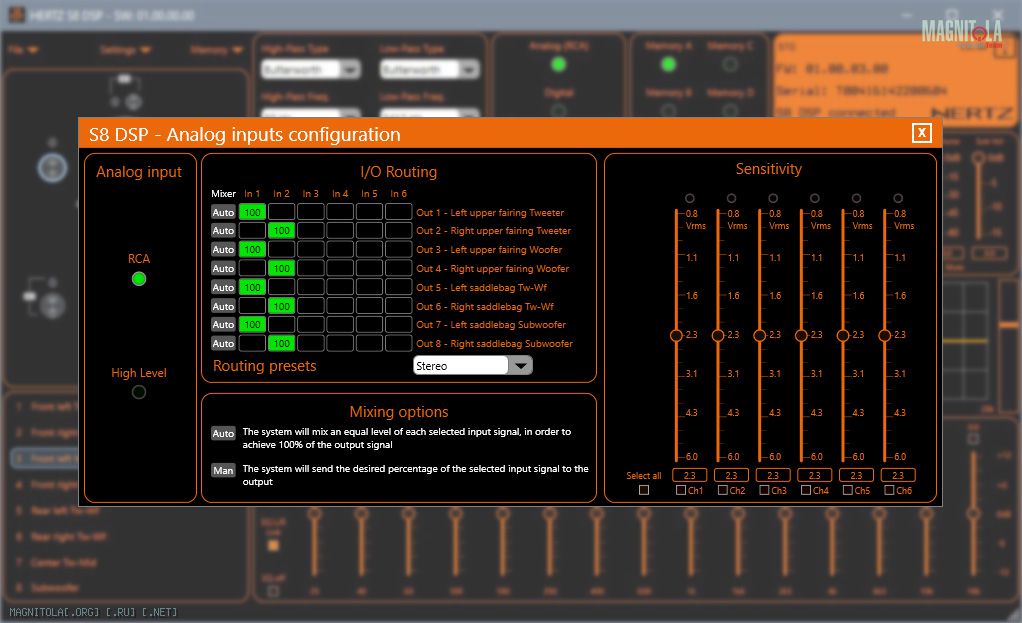Click the label 'Out 8 - Right saddlebag Subwoofer'
1022x623 pixels.
pos(495,343)
